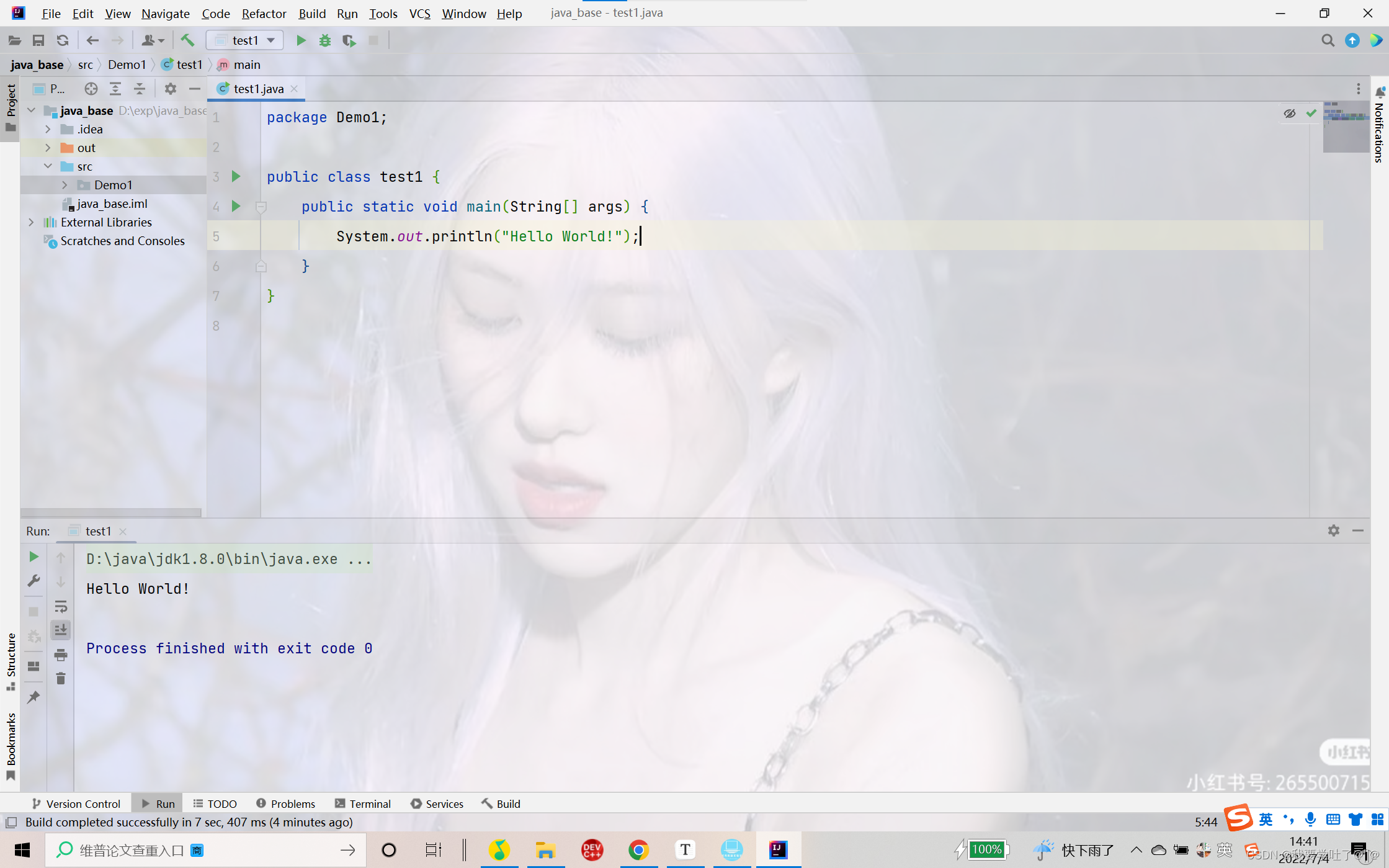The height and width of the screenshot is (868, 1389).
Task: Click Select Opened File target icon
Action: coord(91,89)
